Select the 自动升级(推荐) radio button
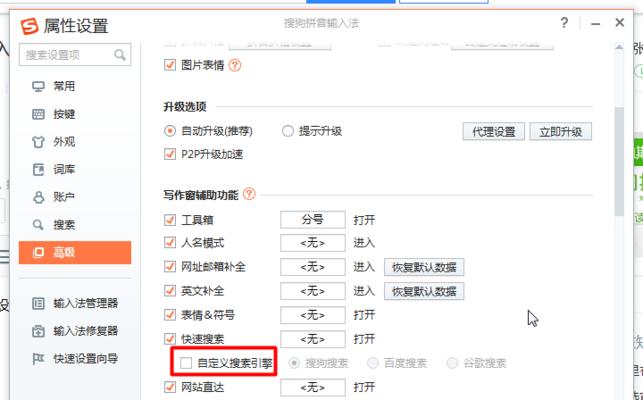Viewport: 643px width, 400px height. (x=170, y=131)
